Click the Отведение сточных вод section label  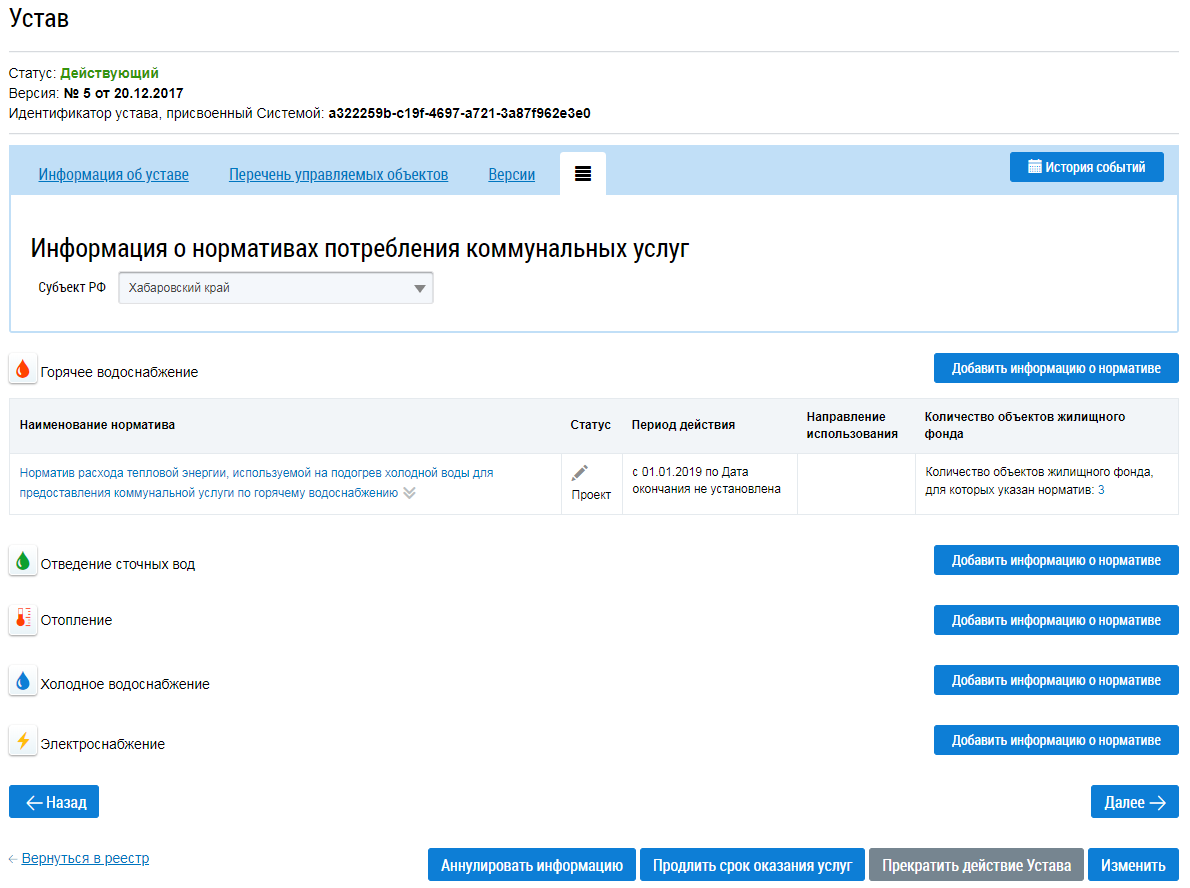(118, 564)
